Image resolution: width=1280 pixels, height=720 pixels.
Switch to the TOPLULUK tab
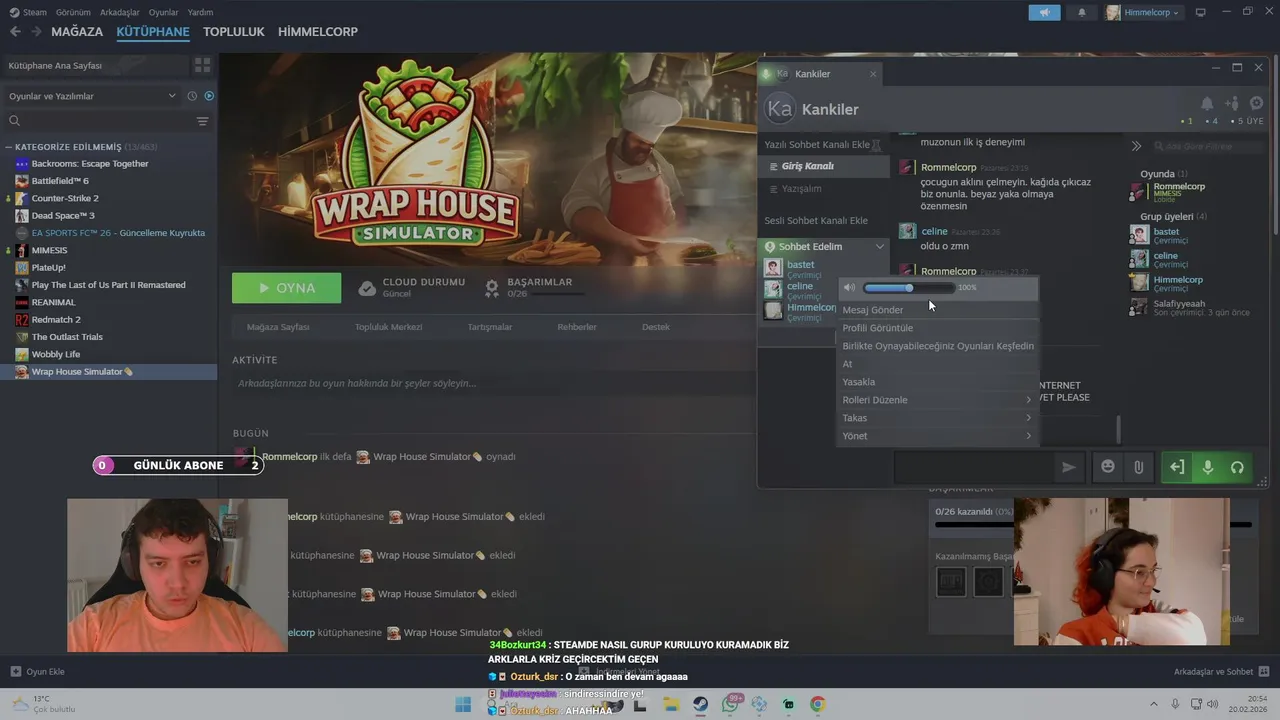click(x=234, y=32)
